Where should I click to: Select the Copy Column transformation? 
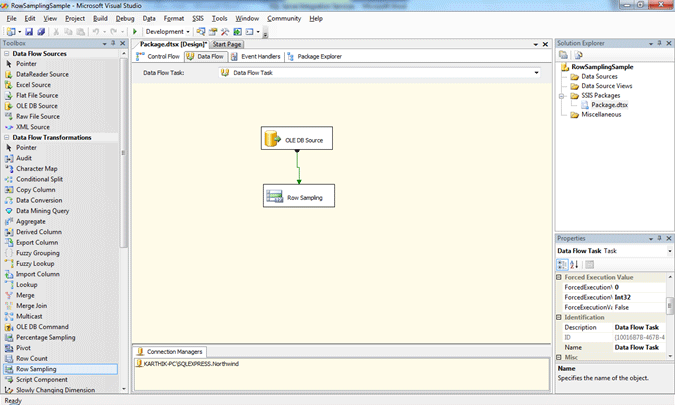point(36,190)
